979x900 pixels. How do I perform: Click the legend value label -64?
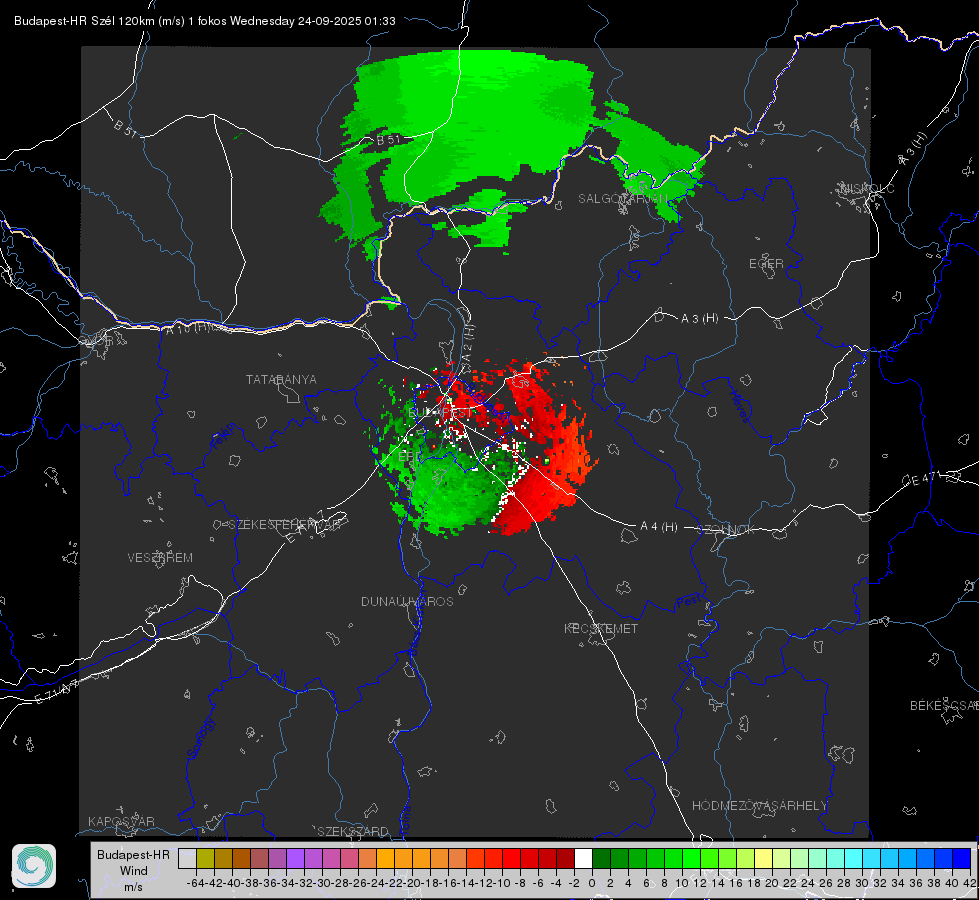click(x=196, y=883)
